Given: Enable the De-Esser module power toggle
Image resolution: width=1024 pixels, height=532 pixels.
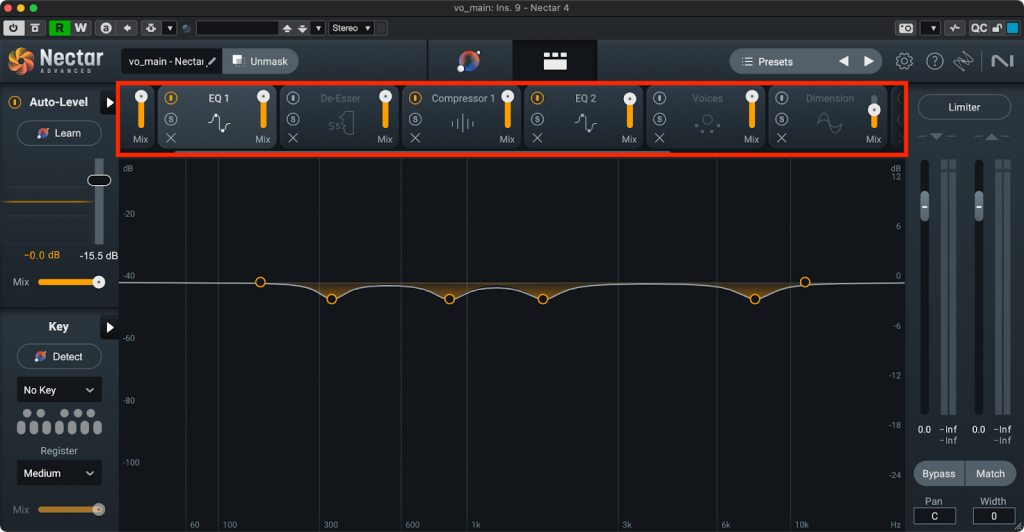Looking at the screenshot, I should (x=293, y=99).
